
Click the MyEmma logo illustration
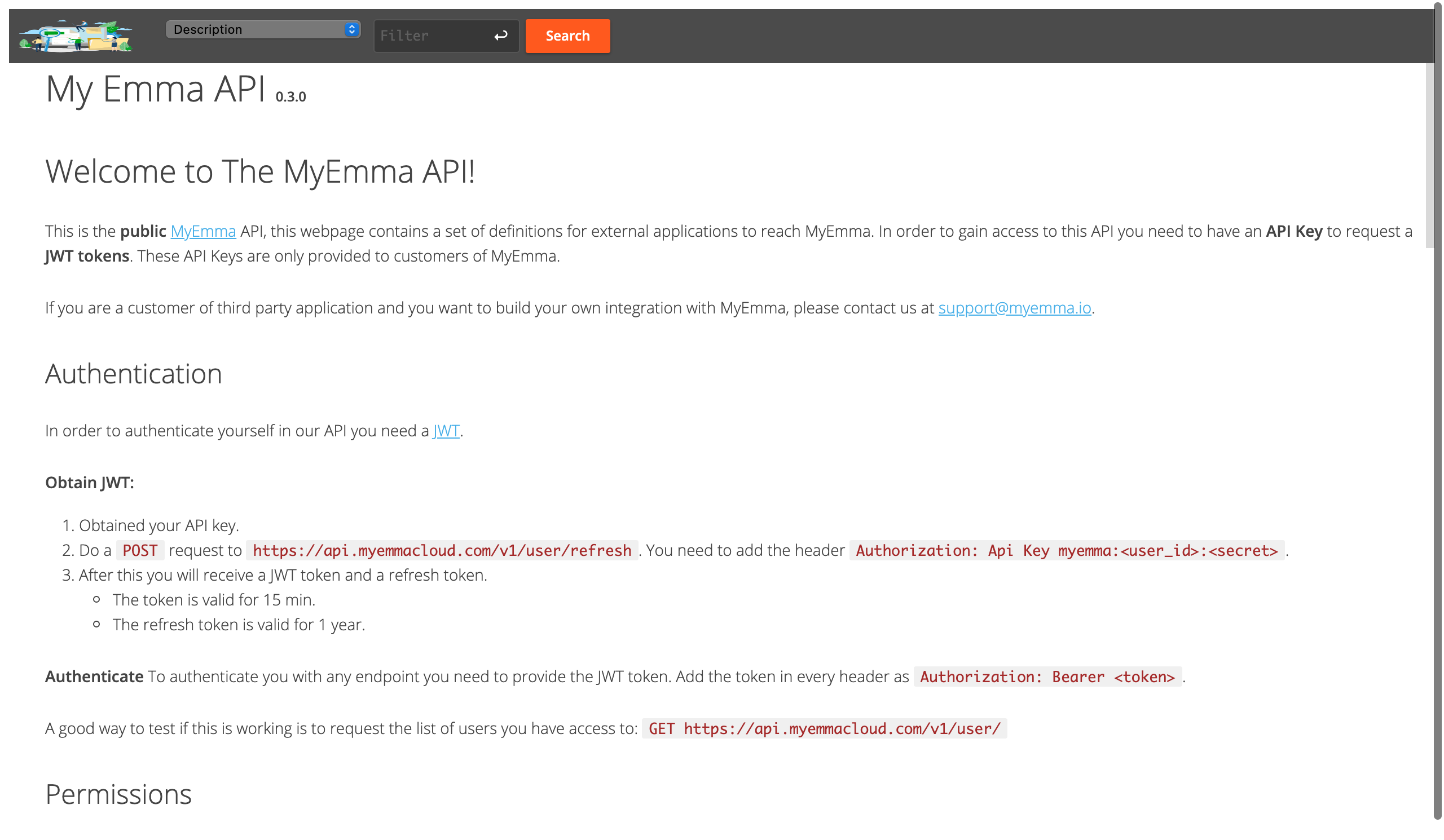[x=76, y=36]
